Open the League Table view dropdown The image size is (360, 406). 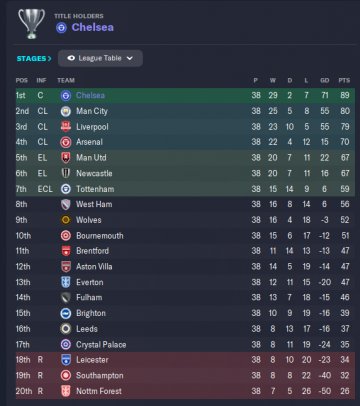pos(100,58)
